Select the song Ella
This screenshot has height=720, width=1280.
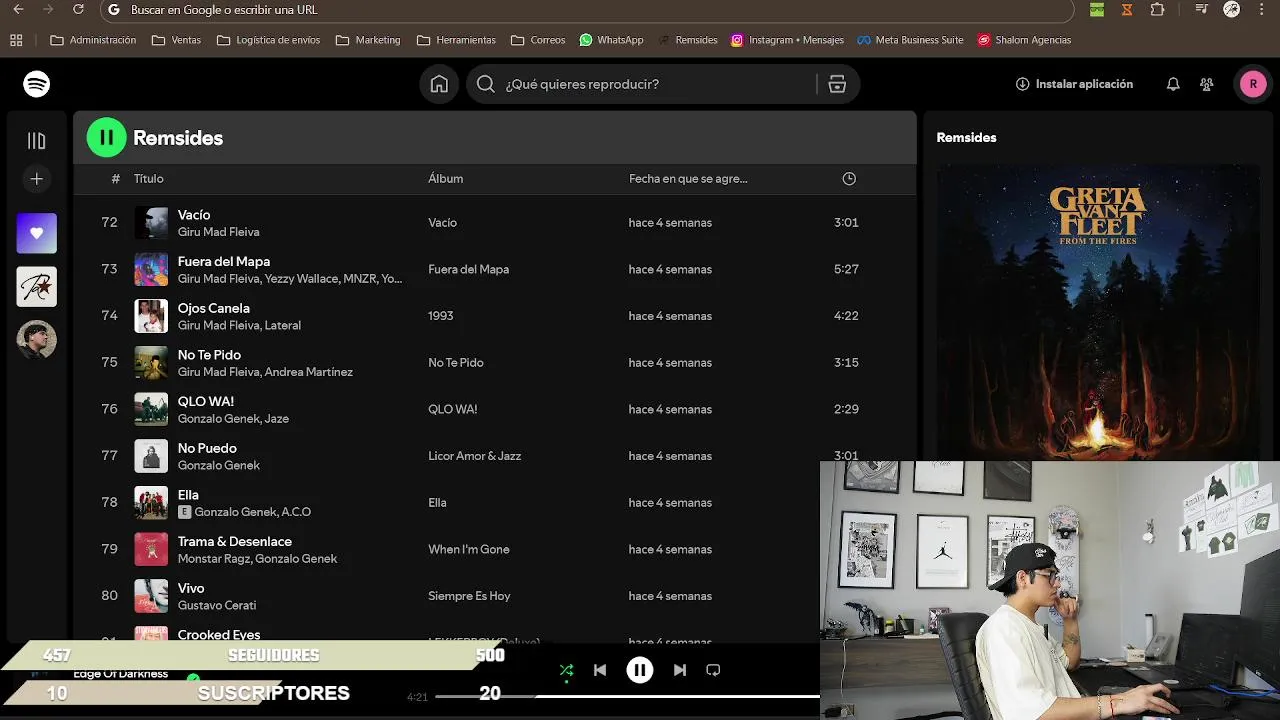point(188,495)
